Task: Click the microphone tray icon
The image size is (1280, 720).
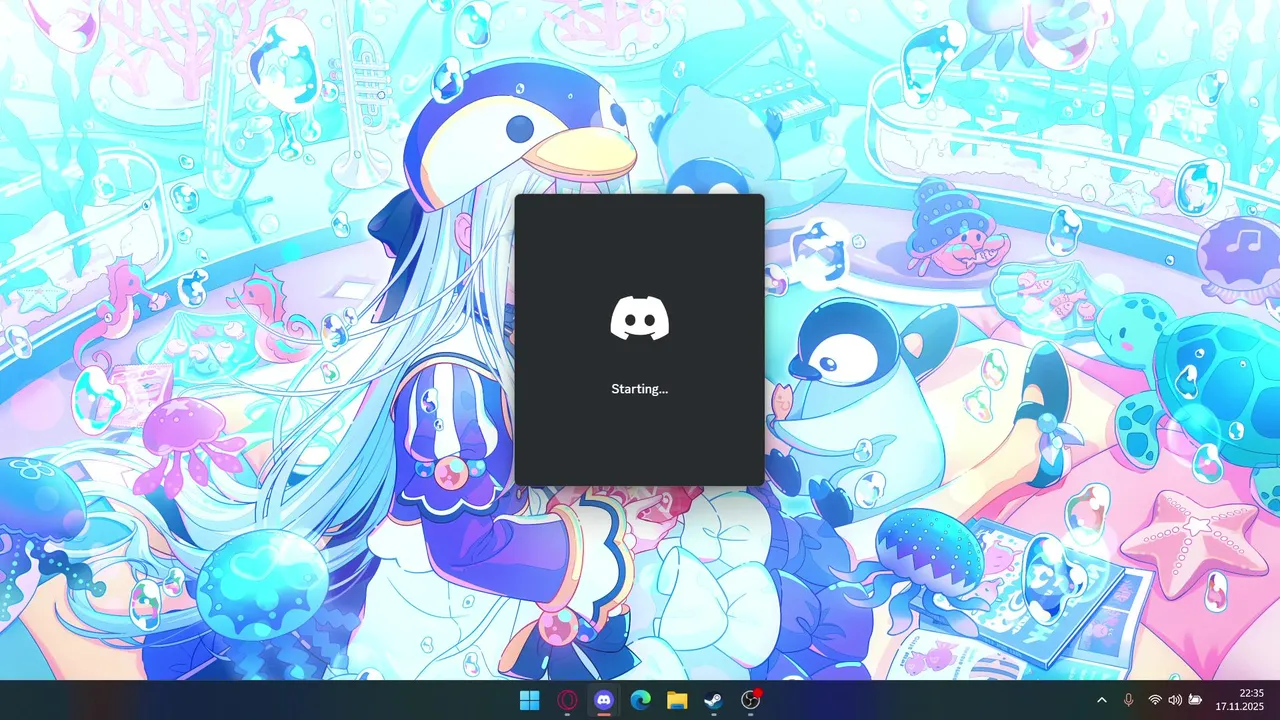Action: coord(1129,700)
